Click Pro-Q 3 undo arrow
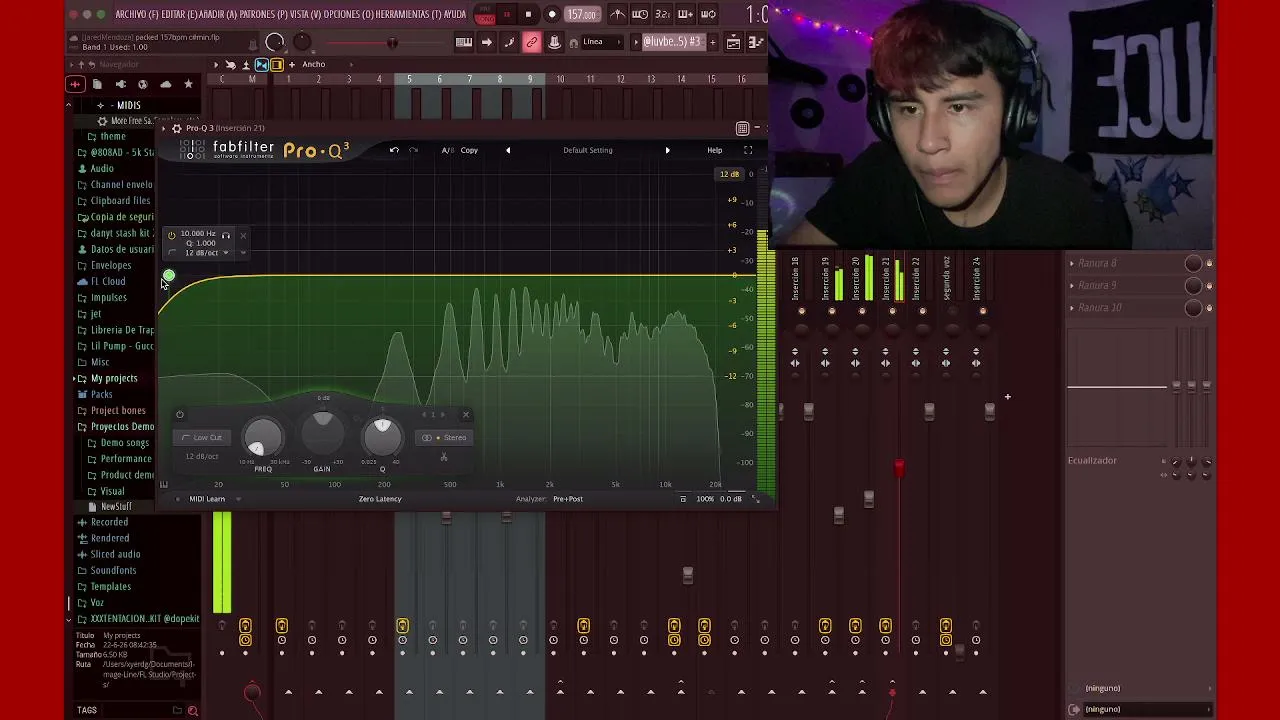This screenshot has height=720, width=1280. [x=394, y=150]
